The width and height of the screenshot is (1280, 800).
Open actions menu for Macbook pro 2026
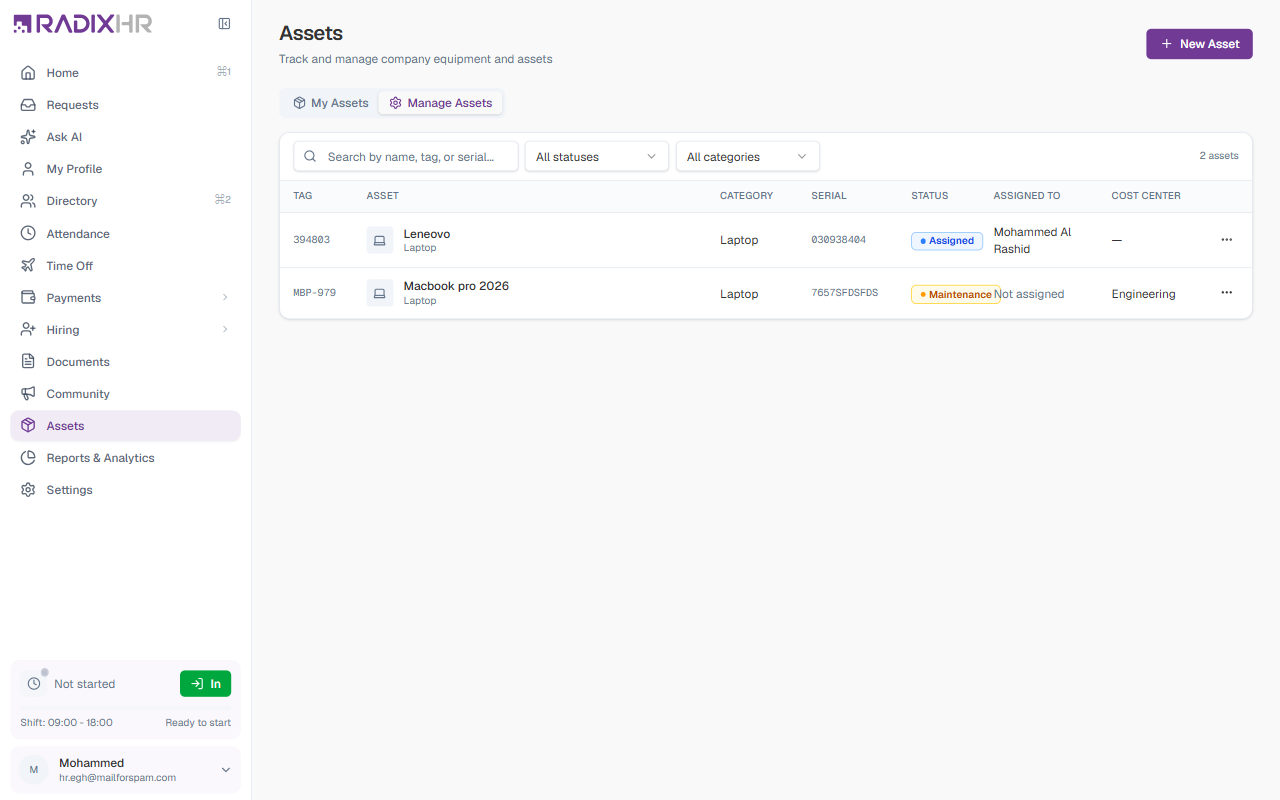click(1227, 293)
